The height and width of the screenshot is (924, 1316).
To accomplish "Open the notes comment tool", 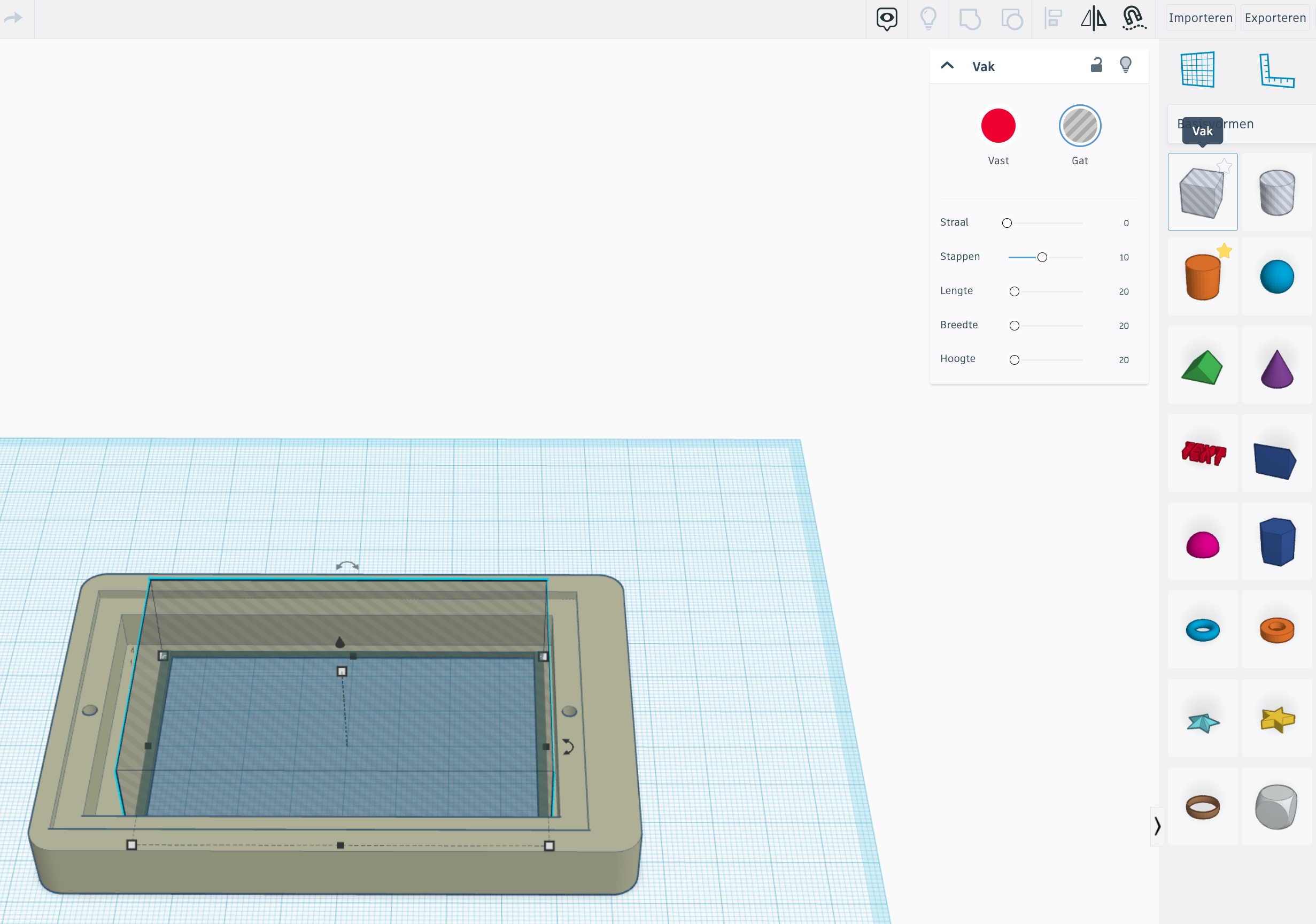I will 886,19.
